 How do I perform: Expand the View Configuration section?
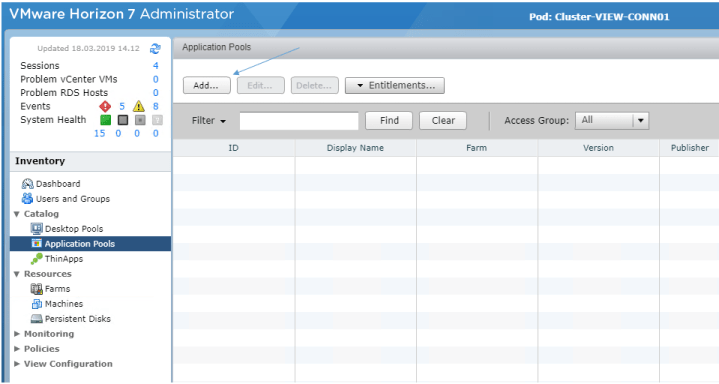(x=17, y=364)
